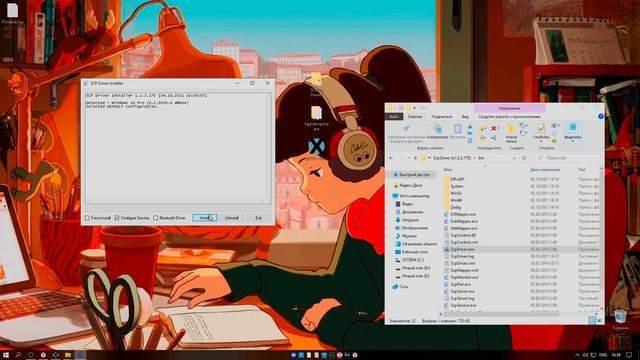Switch to the Главная ribbon tab
The width and height of the screenshot is (640, 360).
(x=415, y=117)
